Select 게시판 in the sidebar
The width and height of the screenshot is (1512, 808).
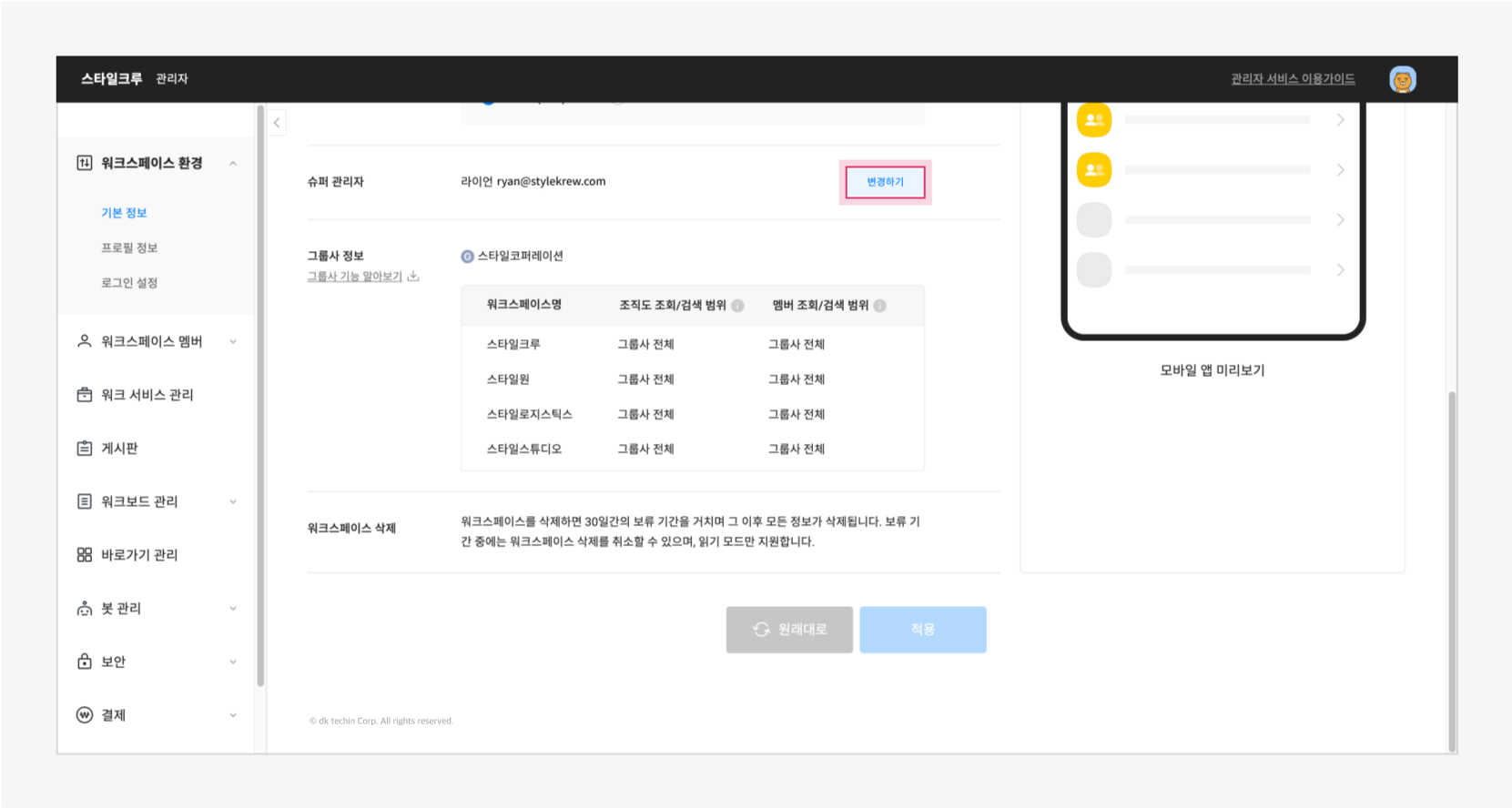point(119,449)
